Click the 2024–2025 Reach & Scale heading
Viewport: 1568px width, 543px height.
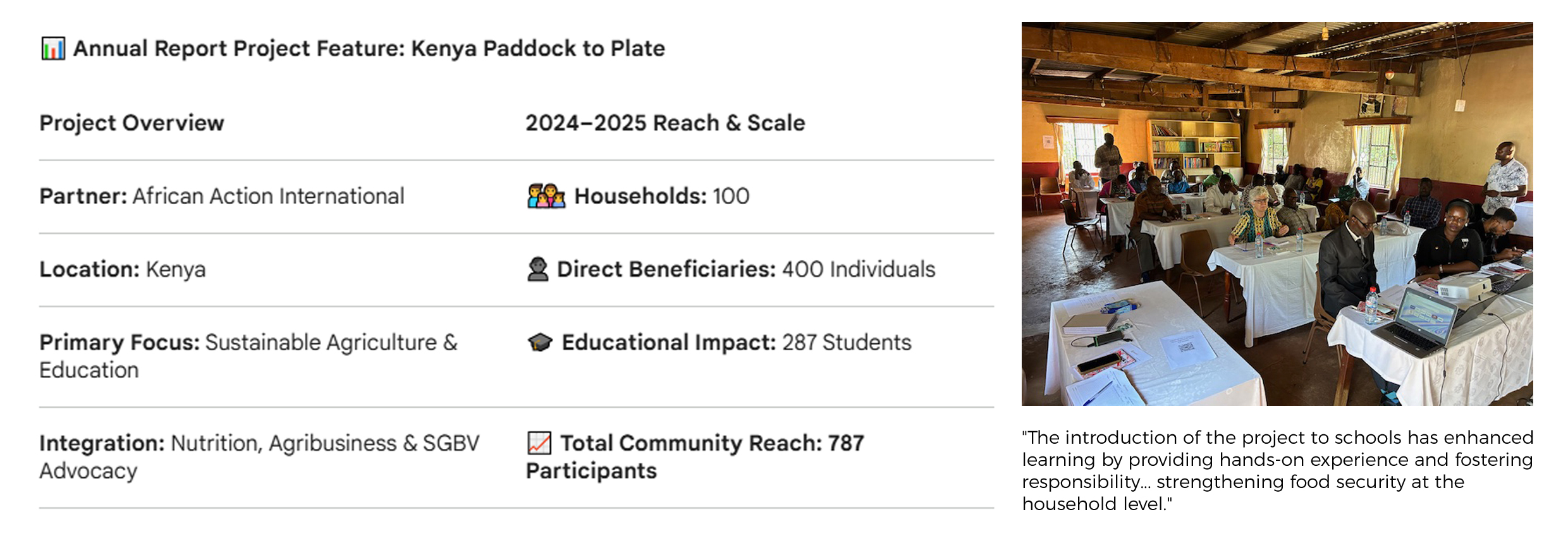pyautogui.click(x=665, y=123)
